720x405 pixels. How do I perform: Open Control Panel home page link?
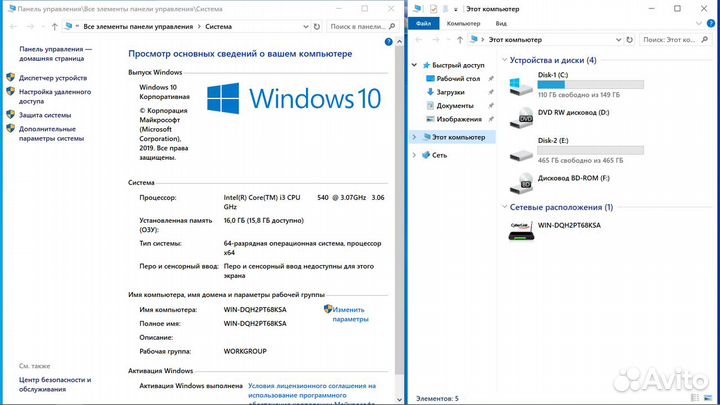click(x=55, y=54)
